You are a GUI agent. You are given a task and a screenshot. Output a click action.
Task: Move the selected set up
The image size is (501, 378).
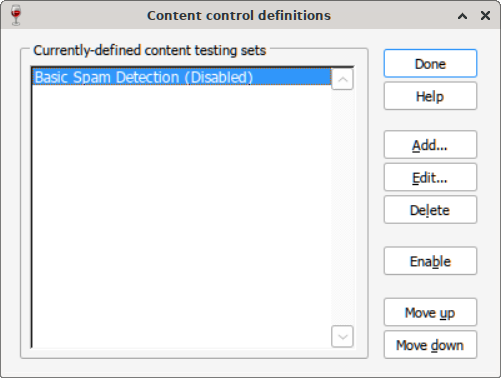click(430, 312)
